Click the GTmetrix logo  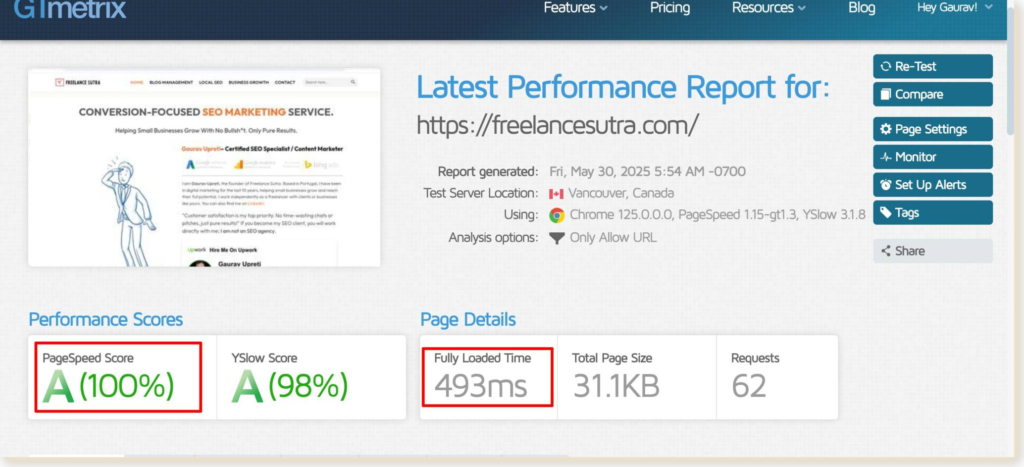[x=70, y=9]
